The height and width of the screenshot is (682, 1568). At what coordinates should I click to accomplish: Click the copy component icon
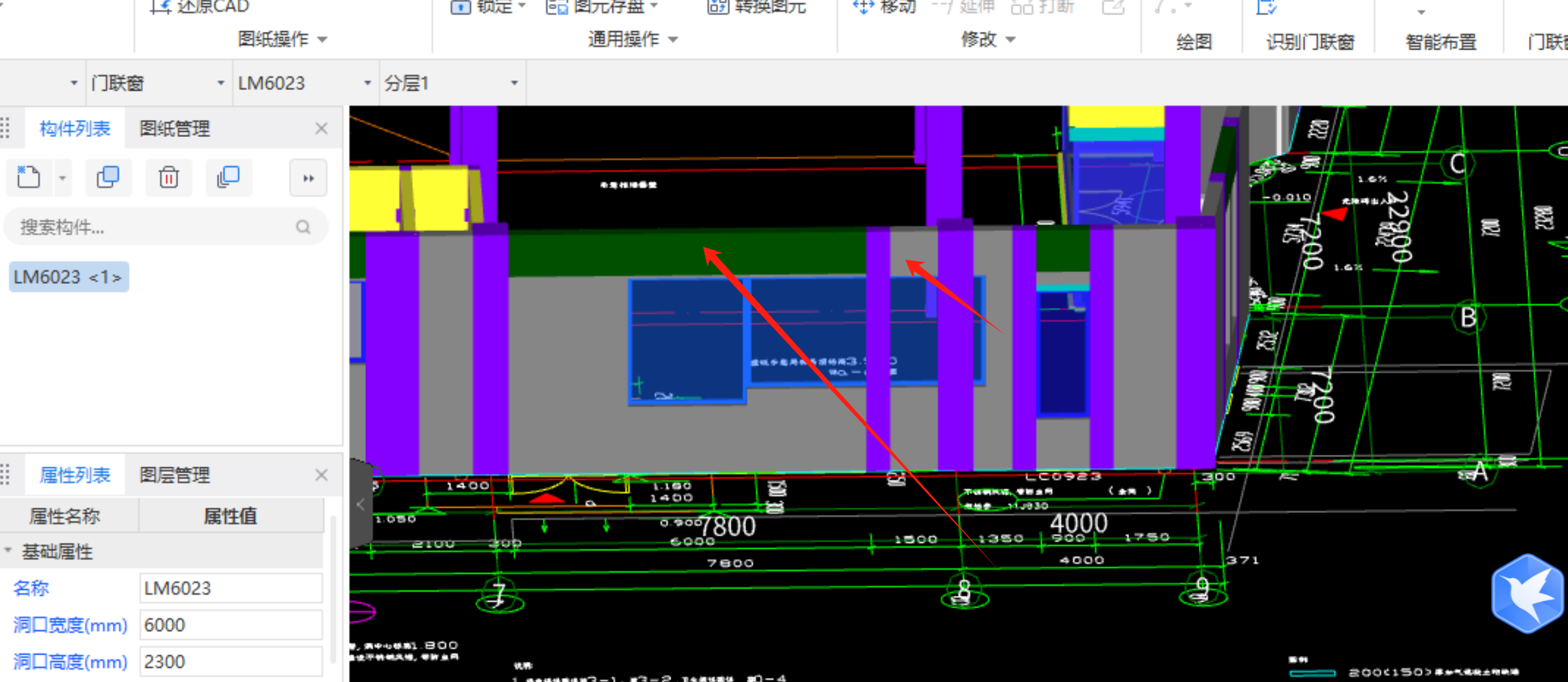click(x=108, y=178)
